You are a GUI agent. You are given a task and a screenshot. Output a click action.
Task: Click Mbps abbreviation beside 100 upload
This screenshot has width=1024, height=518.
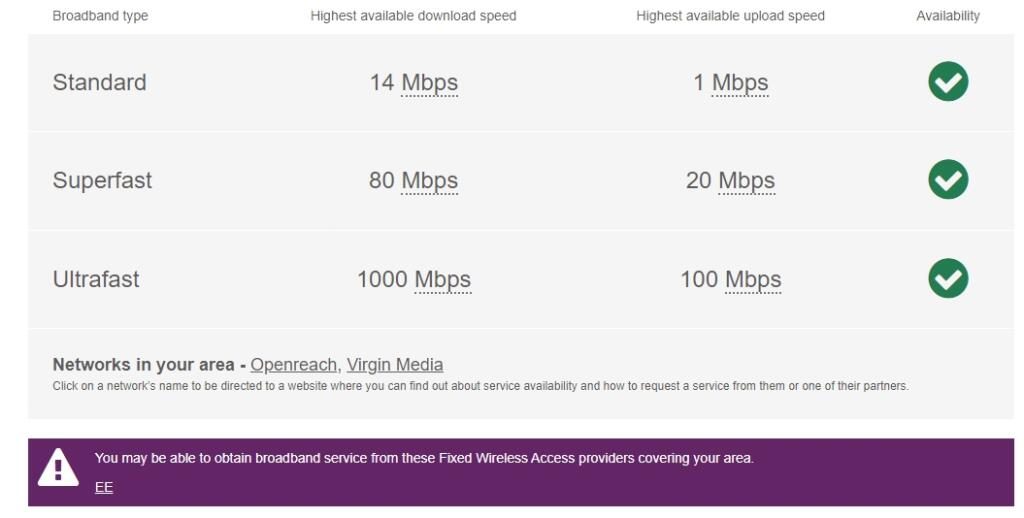pyautogui.click(x=753, y=280)
